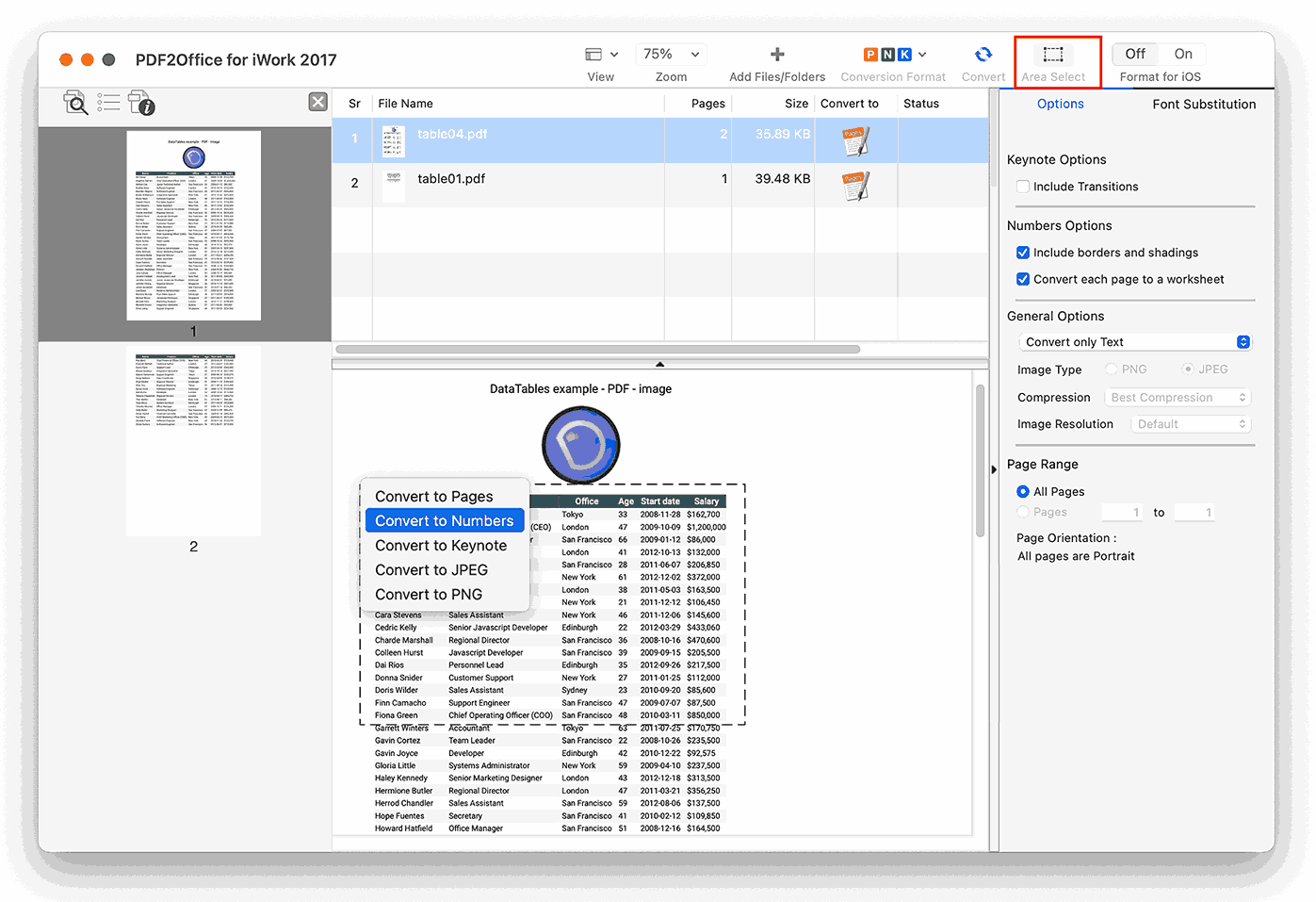The width and height of the screenshot is (1316, 902).
Task: Expand the View dropdown chevron
Action: (614, 55)
